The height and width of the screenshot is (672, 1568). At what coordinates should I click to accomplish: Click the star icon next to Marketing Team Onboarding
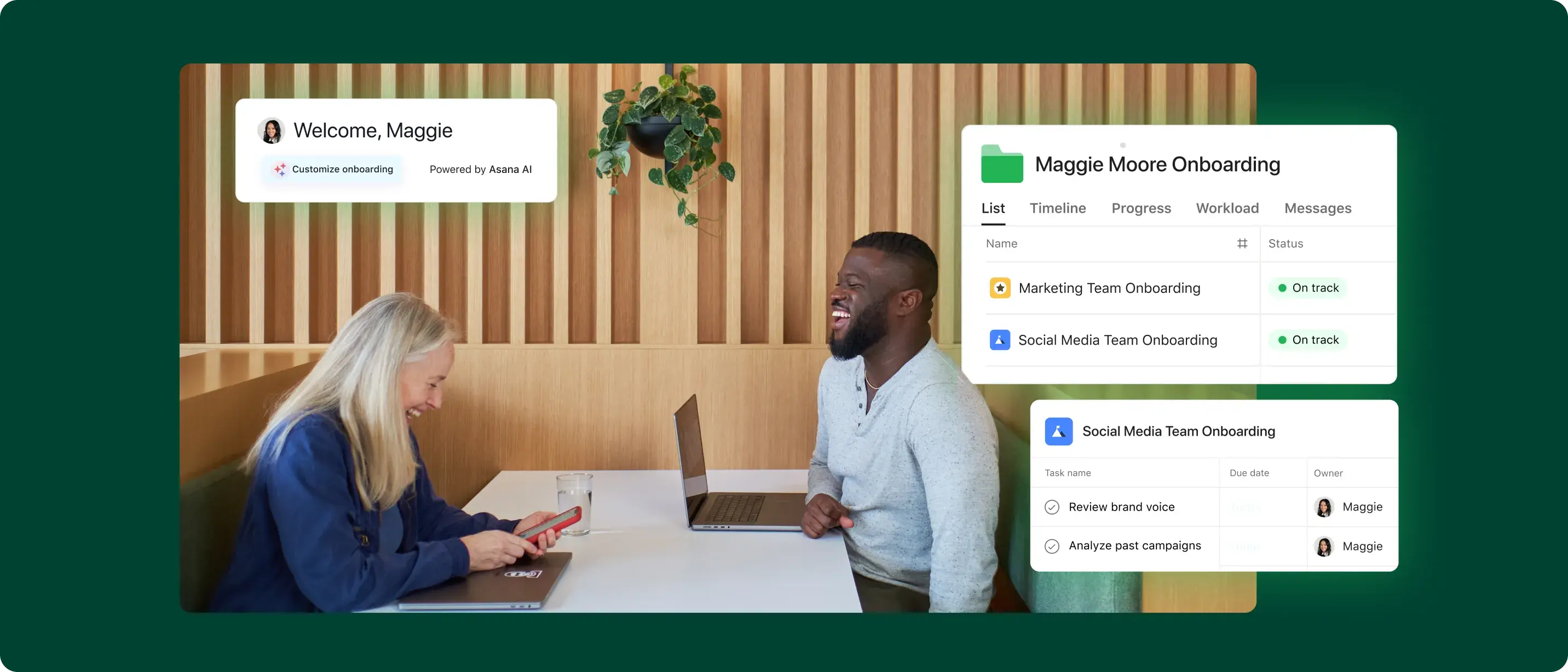(x=1000, y=288)
